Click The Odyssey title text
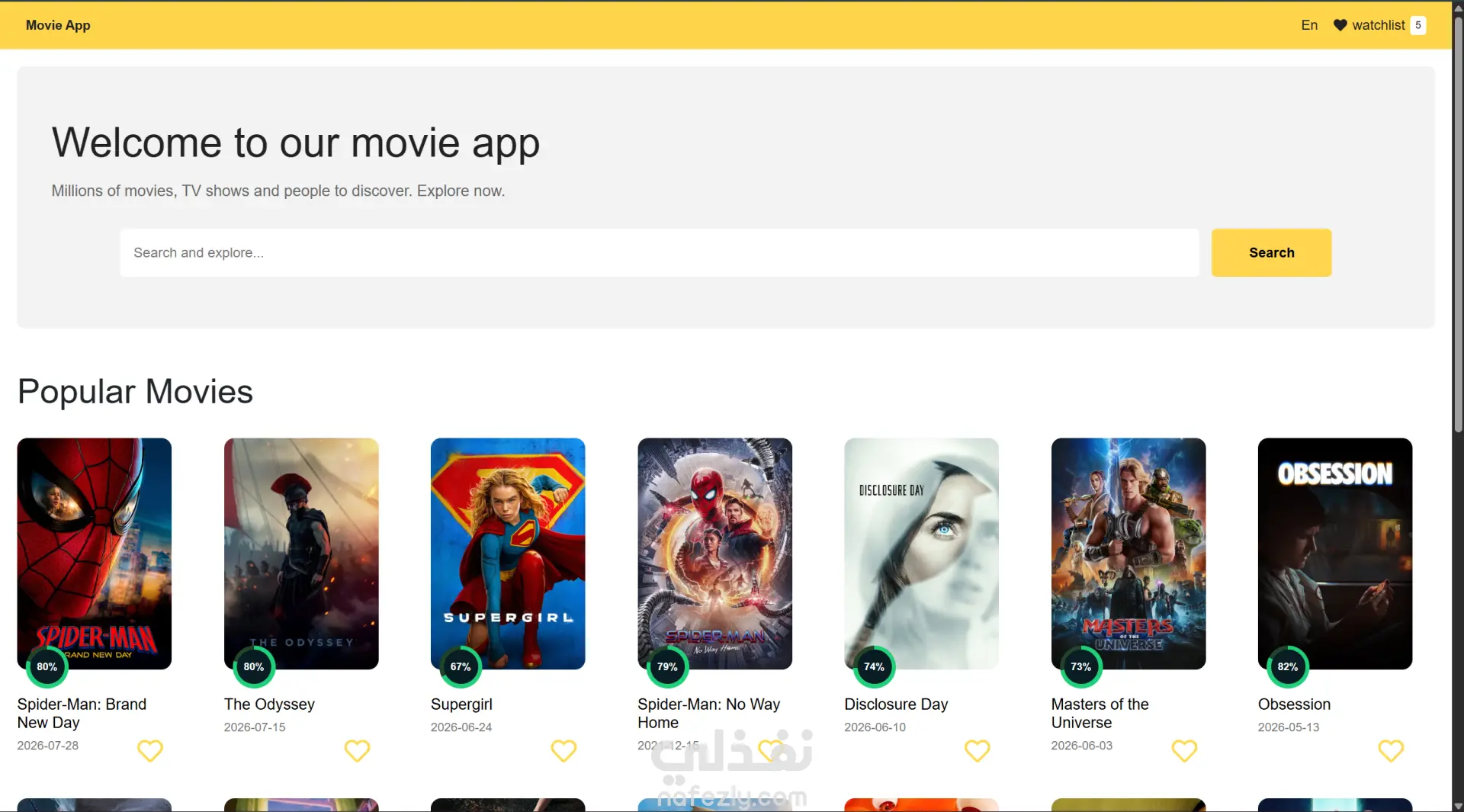 [269, 704]
